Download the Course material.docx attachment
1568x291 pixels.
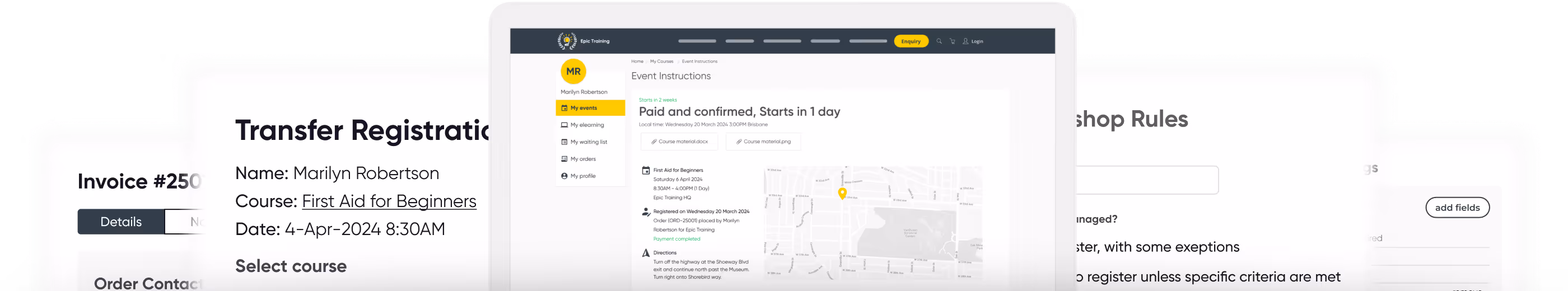[x=679, y=141]
